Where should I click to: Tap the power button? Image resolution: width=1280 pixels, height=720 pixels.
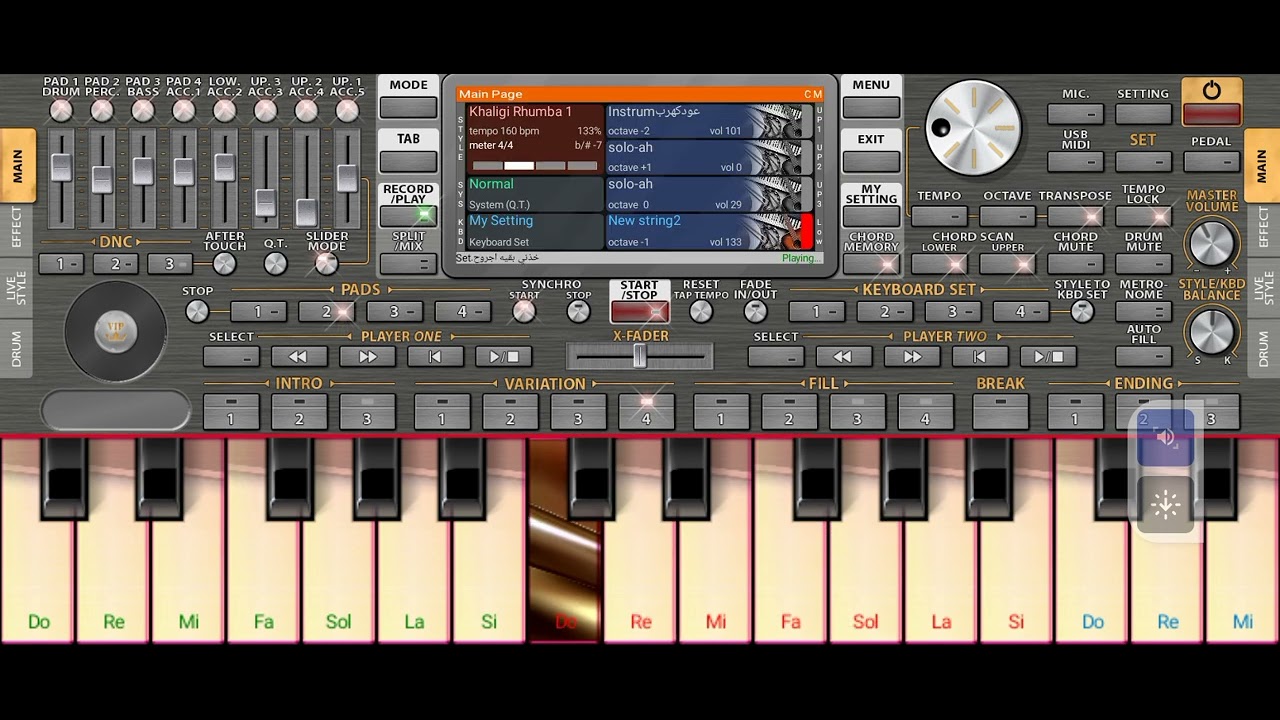click(1211, 102)
